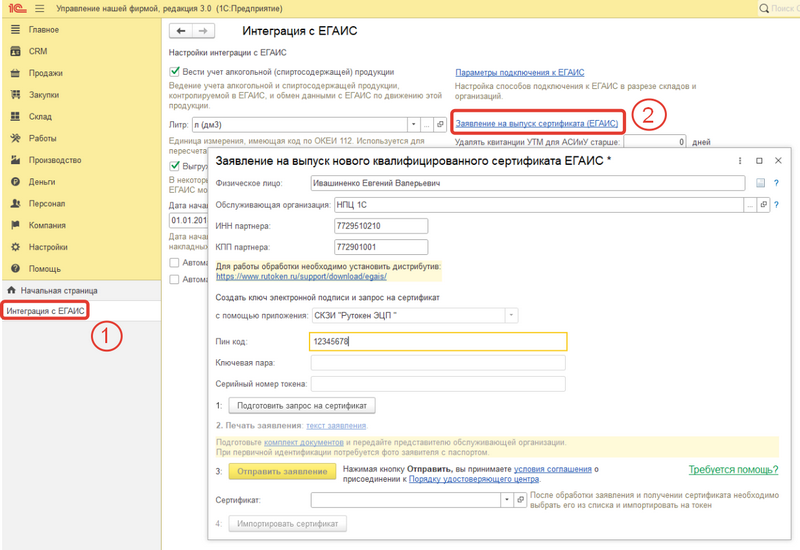Select the Интеграция с ЕГАИС tab
The image size is (800, 550).
click(x=45, y=311)
